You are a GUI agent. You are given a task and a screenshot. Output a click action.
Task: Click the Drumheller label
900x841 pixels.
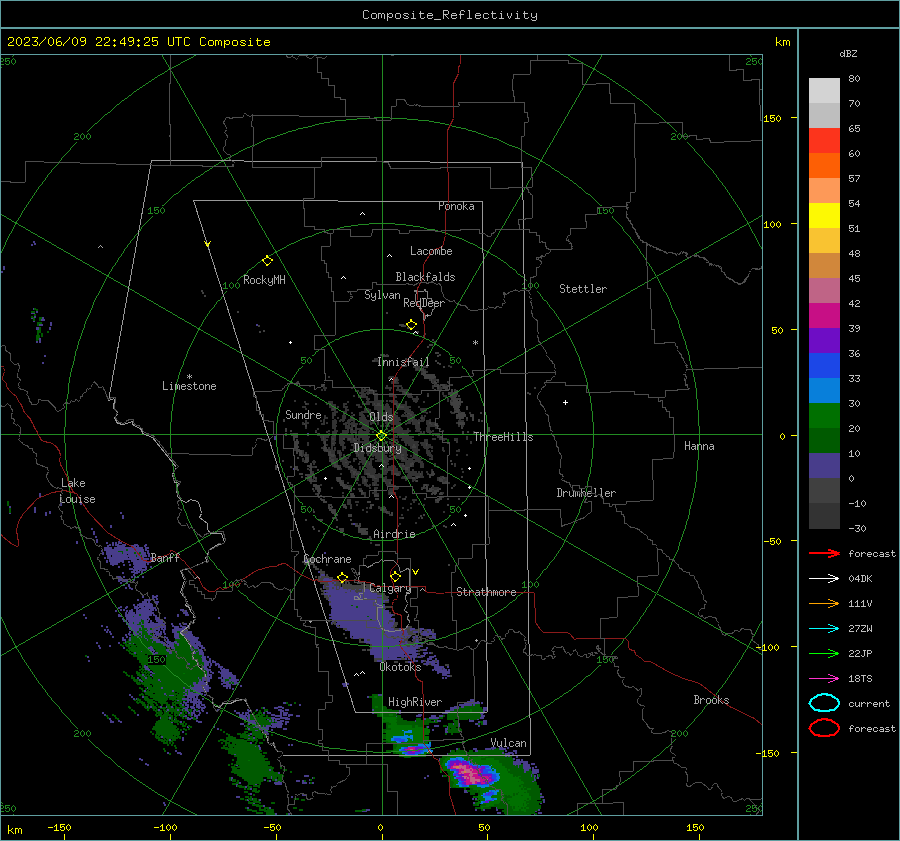[586, 493]
